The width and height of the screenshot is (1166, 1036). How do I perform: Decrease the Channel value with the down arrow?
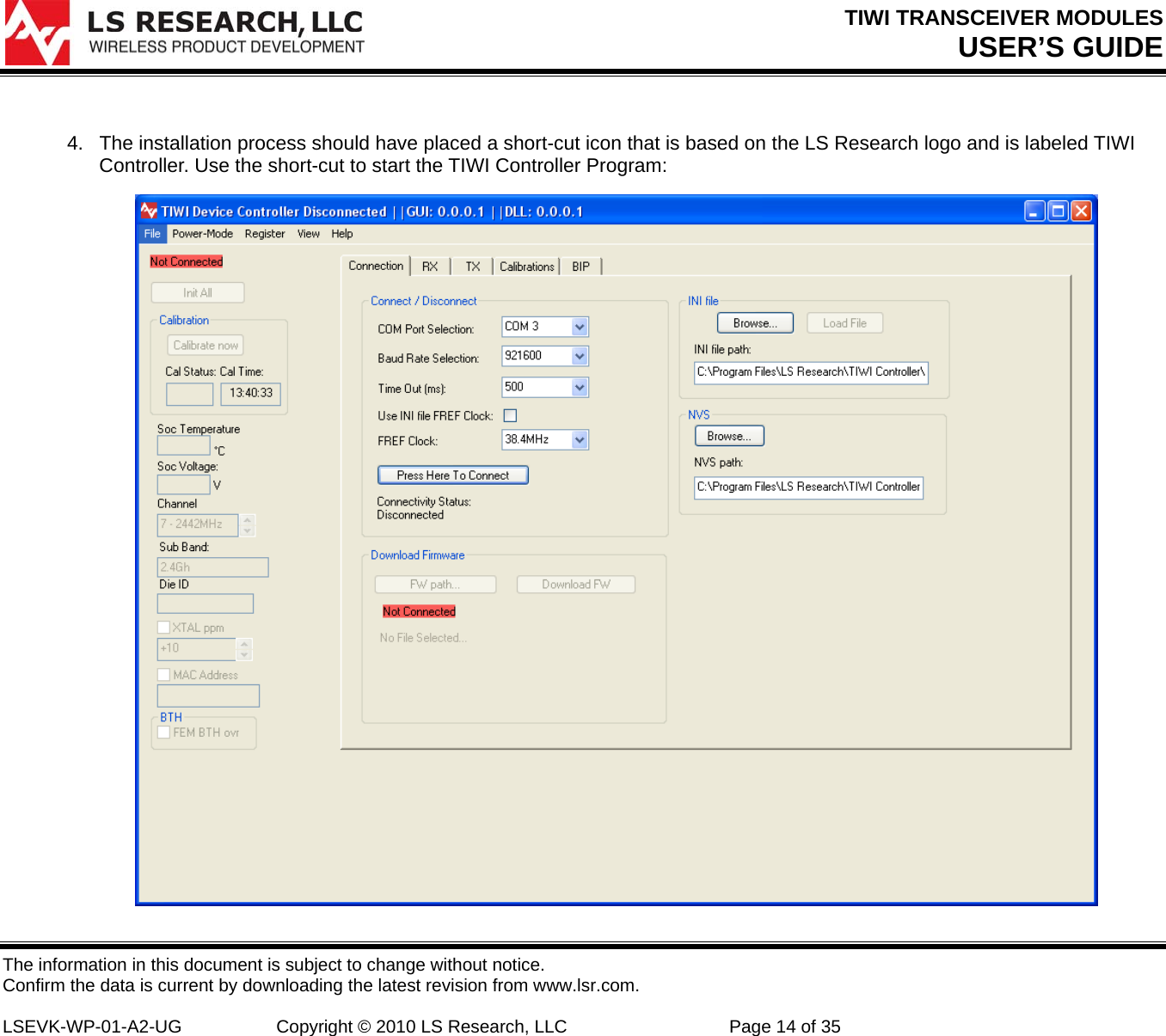tap(248, 530)
